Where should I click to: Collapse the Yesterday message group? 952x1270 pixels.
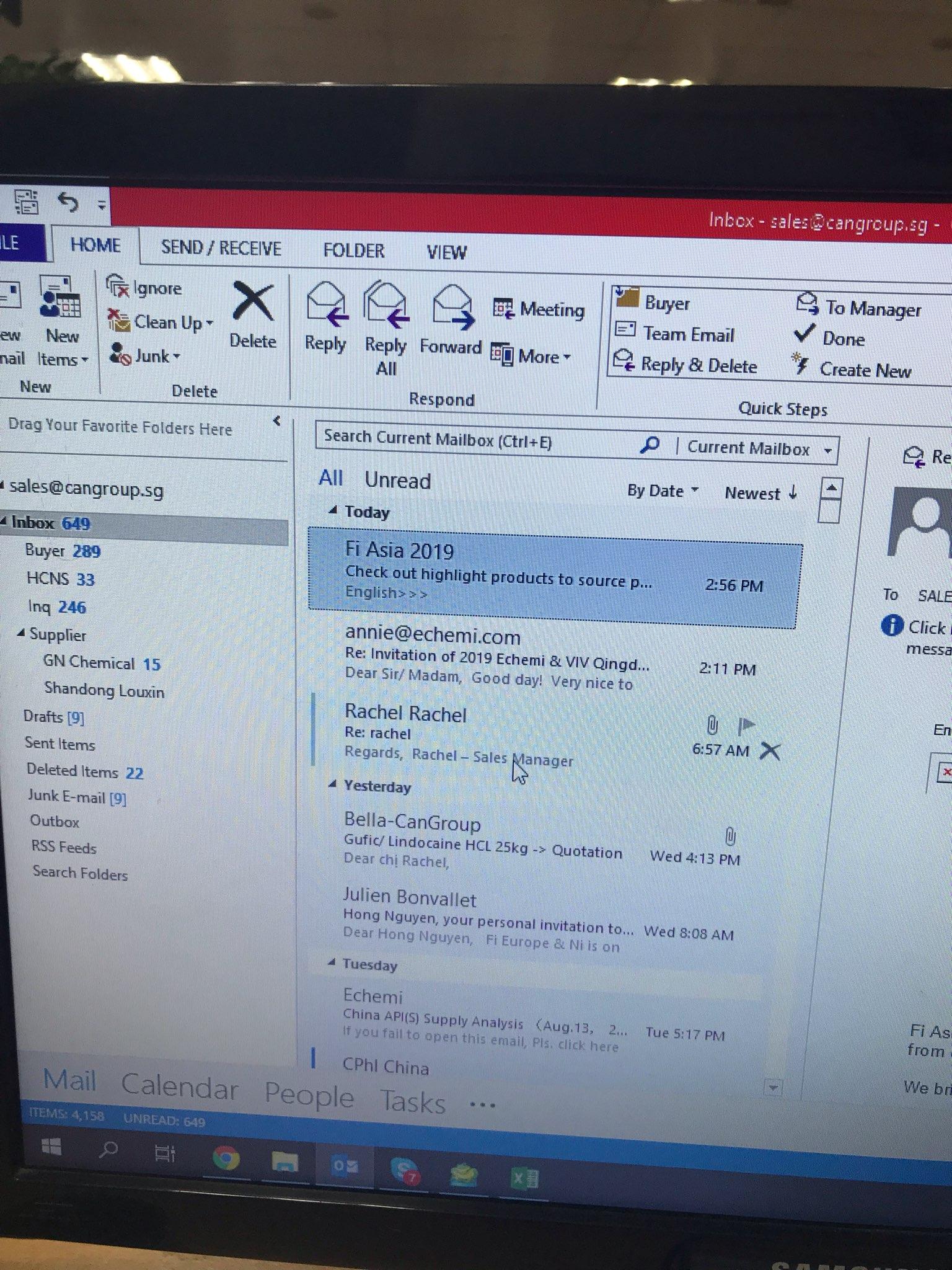click(333, 784)
